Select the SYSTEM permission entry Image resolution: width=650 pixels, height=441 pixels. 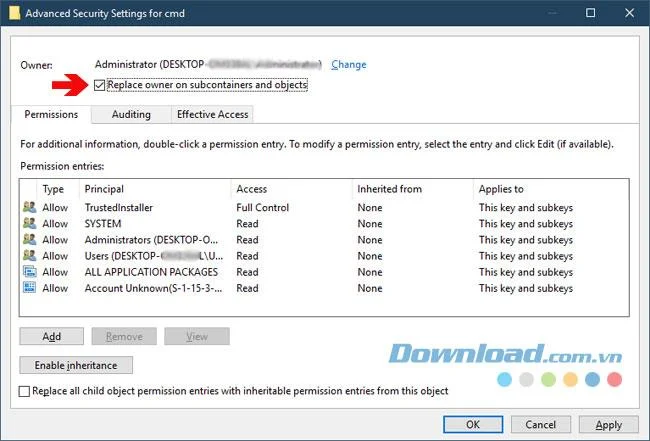324,223
